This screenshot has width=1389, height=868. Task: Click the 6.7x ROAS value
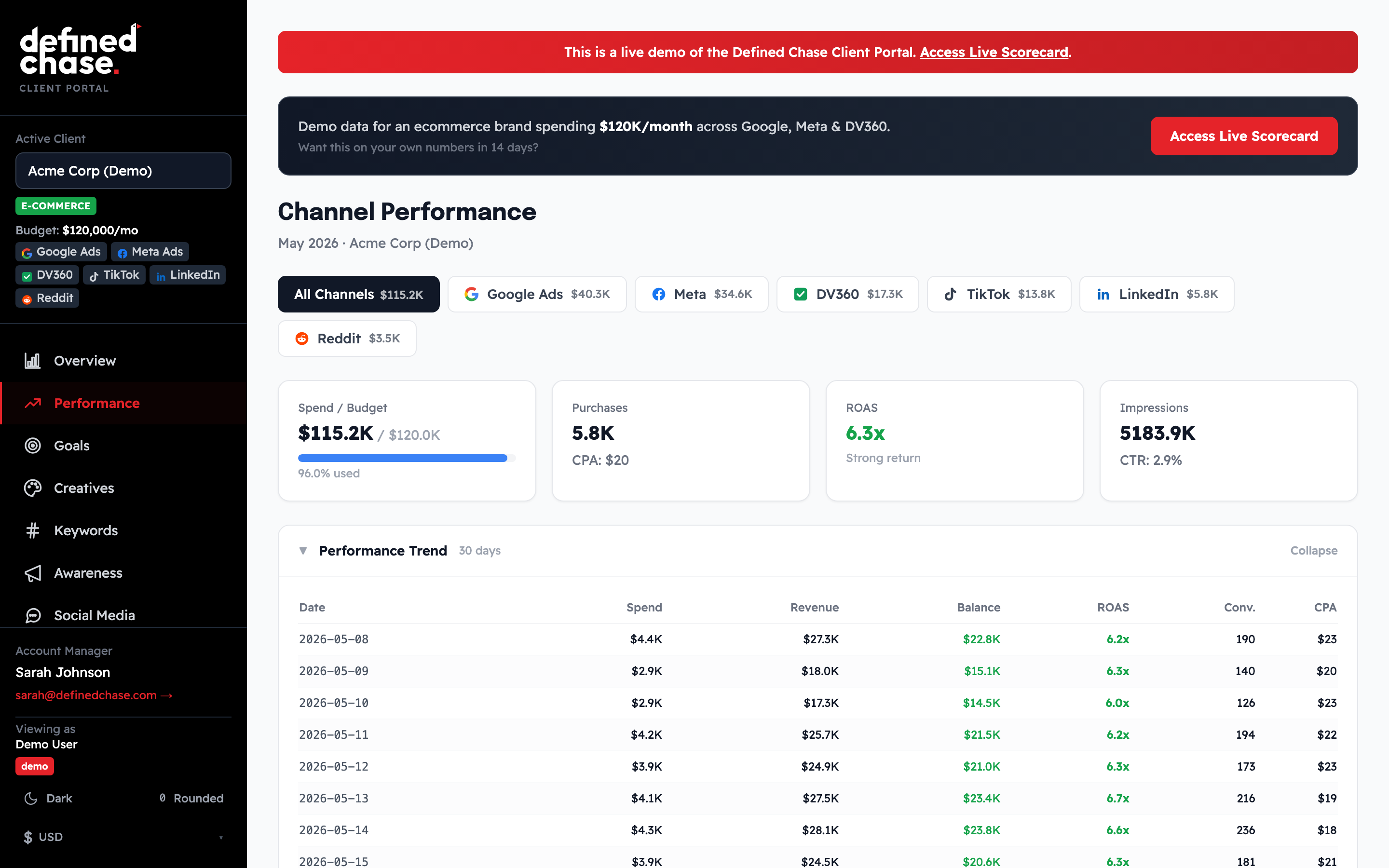coord(1117,798)
